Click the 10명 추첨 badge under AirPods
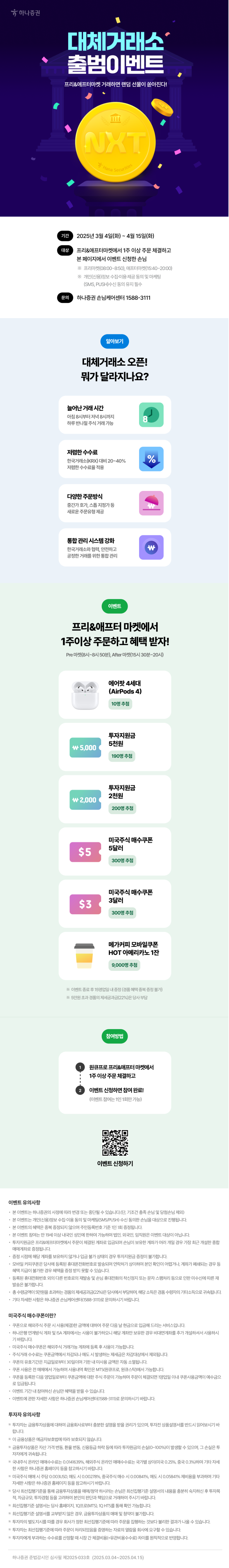229x1568 pixels. (120, 704)
